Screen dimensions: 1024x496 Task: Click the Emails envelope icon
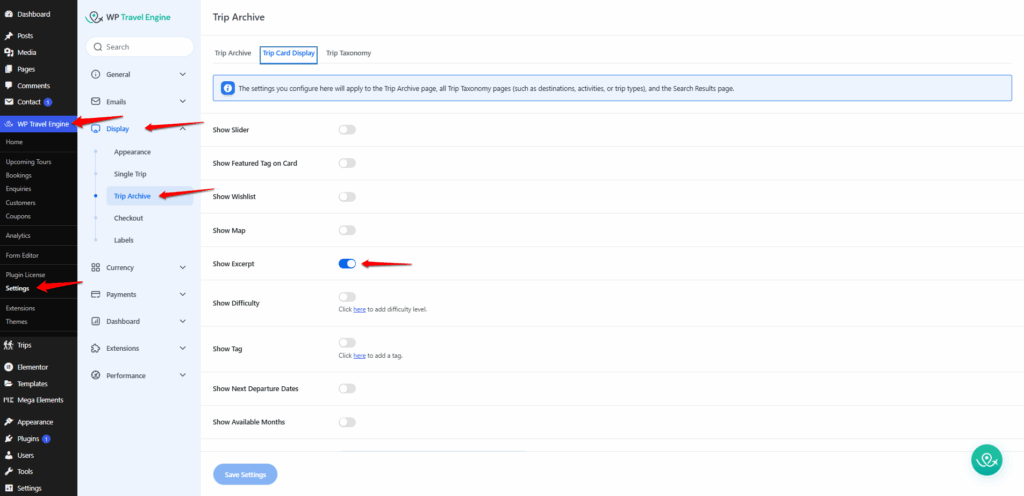pos(95,101)
